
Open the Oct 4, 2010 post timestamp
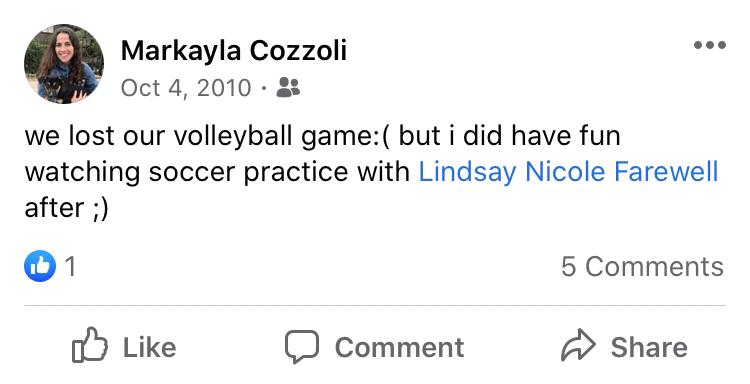click(x=186, y=88)
